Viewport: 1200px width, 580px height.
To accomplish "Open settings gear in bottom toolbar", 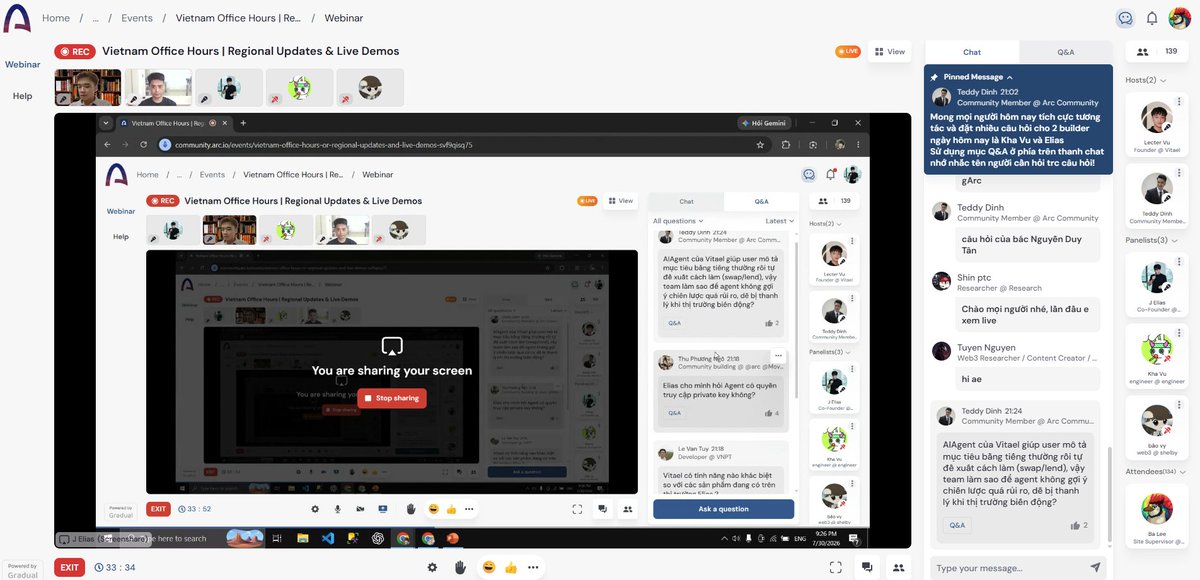I will coord(432,567).
